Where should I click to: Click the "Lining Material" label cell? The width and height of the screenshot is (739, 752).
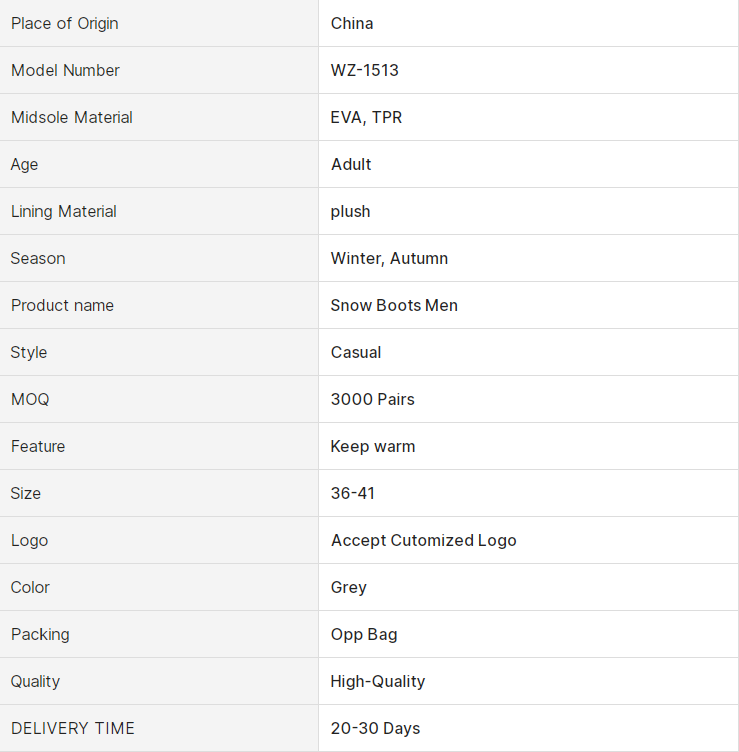point(64,211)
